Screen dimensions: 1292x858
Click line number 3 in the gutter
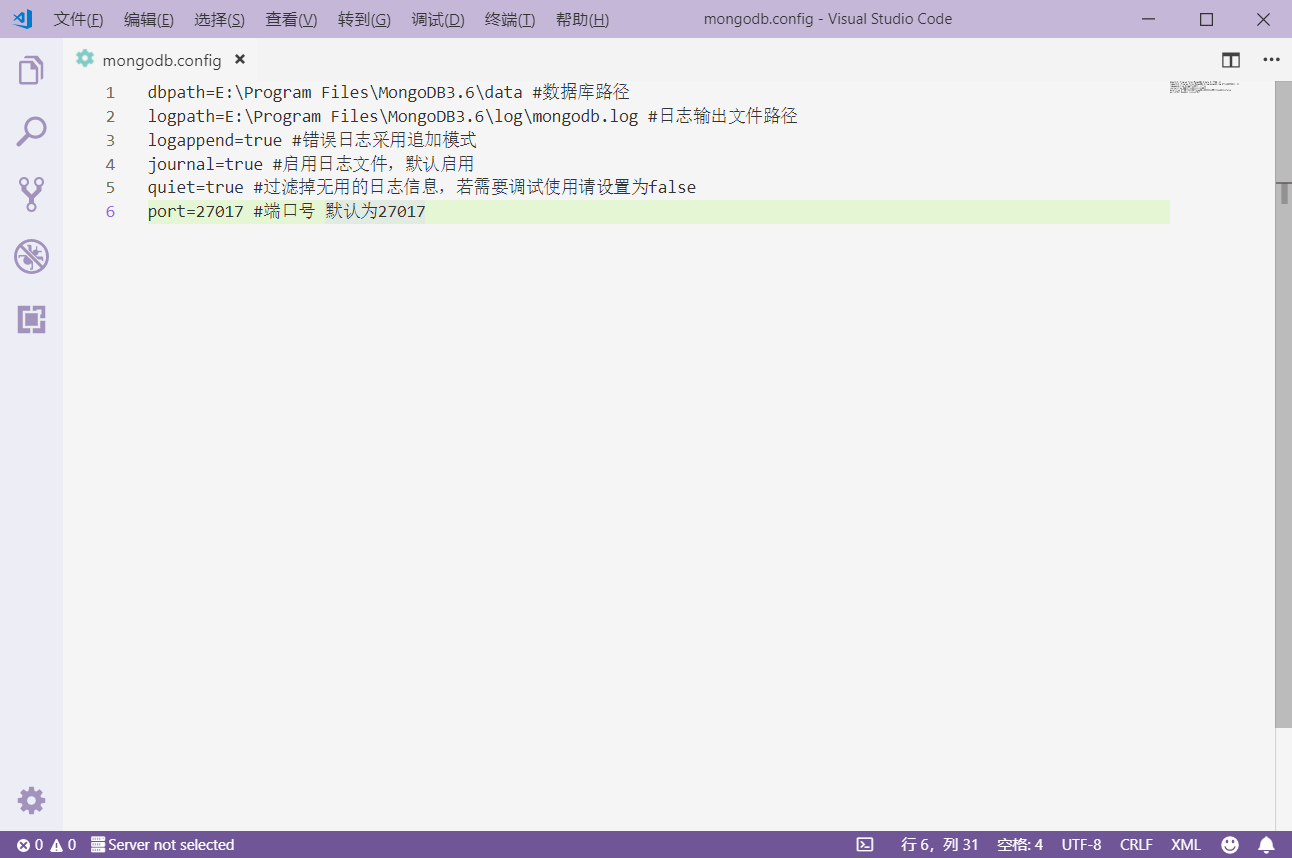[x=110, y=140]
